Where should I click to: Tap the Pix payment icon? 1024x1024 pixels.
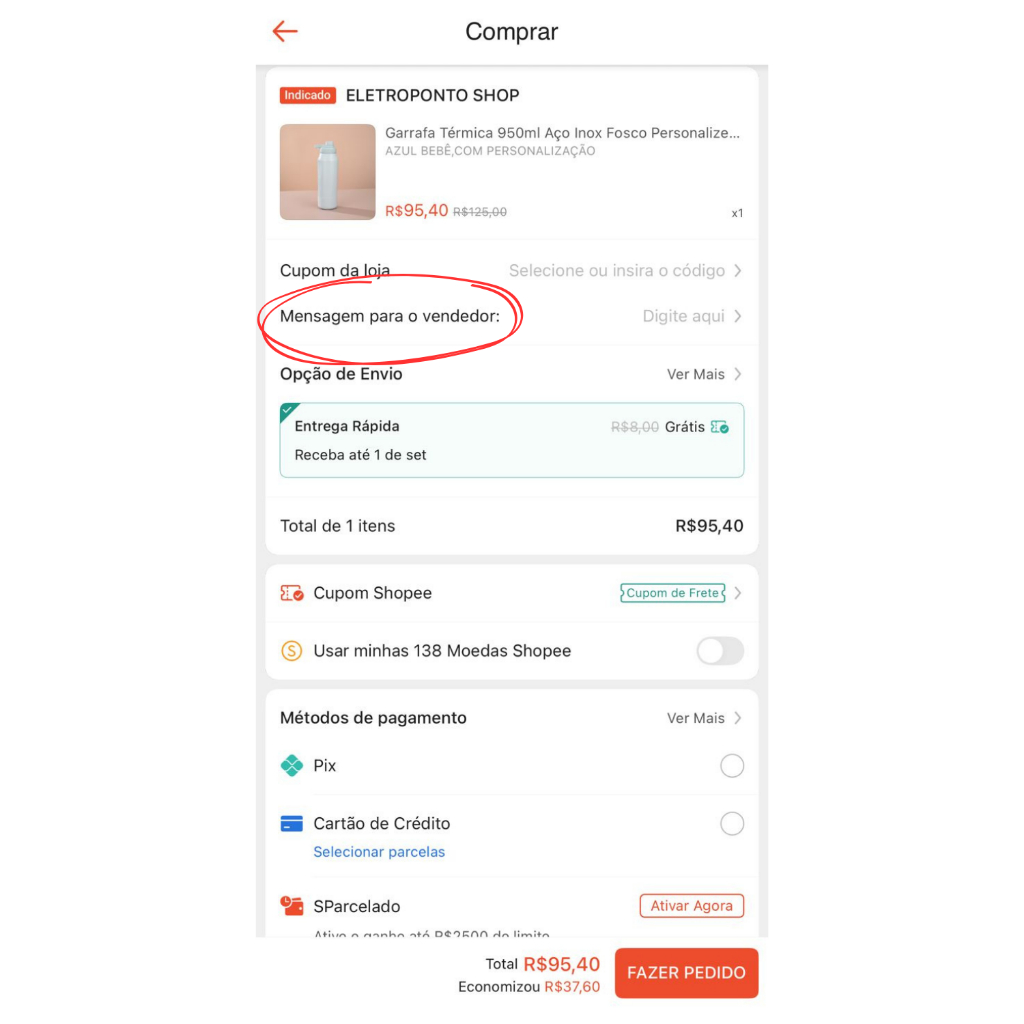click(291, 765)
